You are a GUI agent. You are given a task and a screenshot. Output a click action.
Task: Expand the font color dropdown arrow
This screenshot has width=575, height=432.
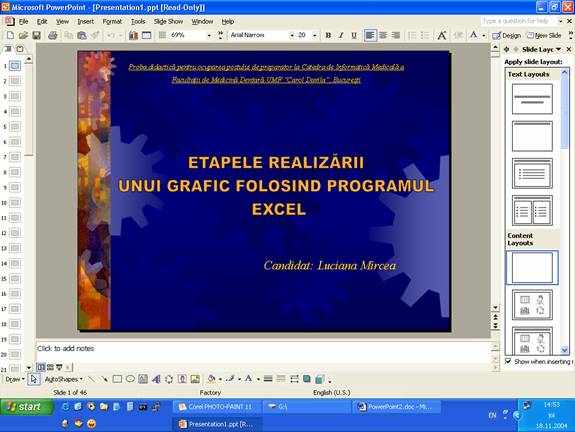[483, 36]
